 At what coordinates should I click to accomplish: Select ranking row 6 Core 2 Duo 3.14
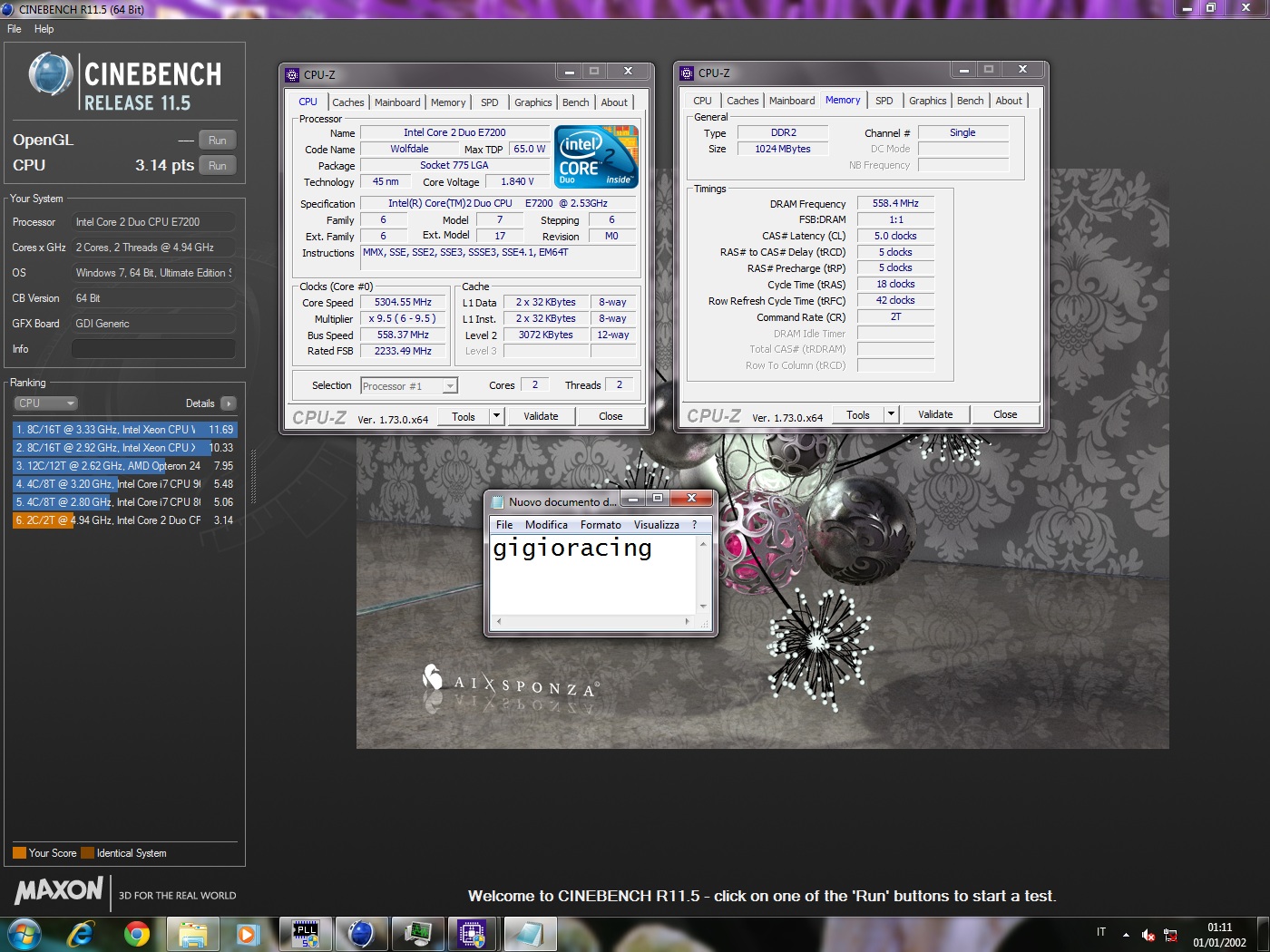point(124,520)
